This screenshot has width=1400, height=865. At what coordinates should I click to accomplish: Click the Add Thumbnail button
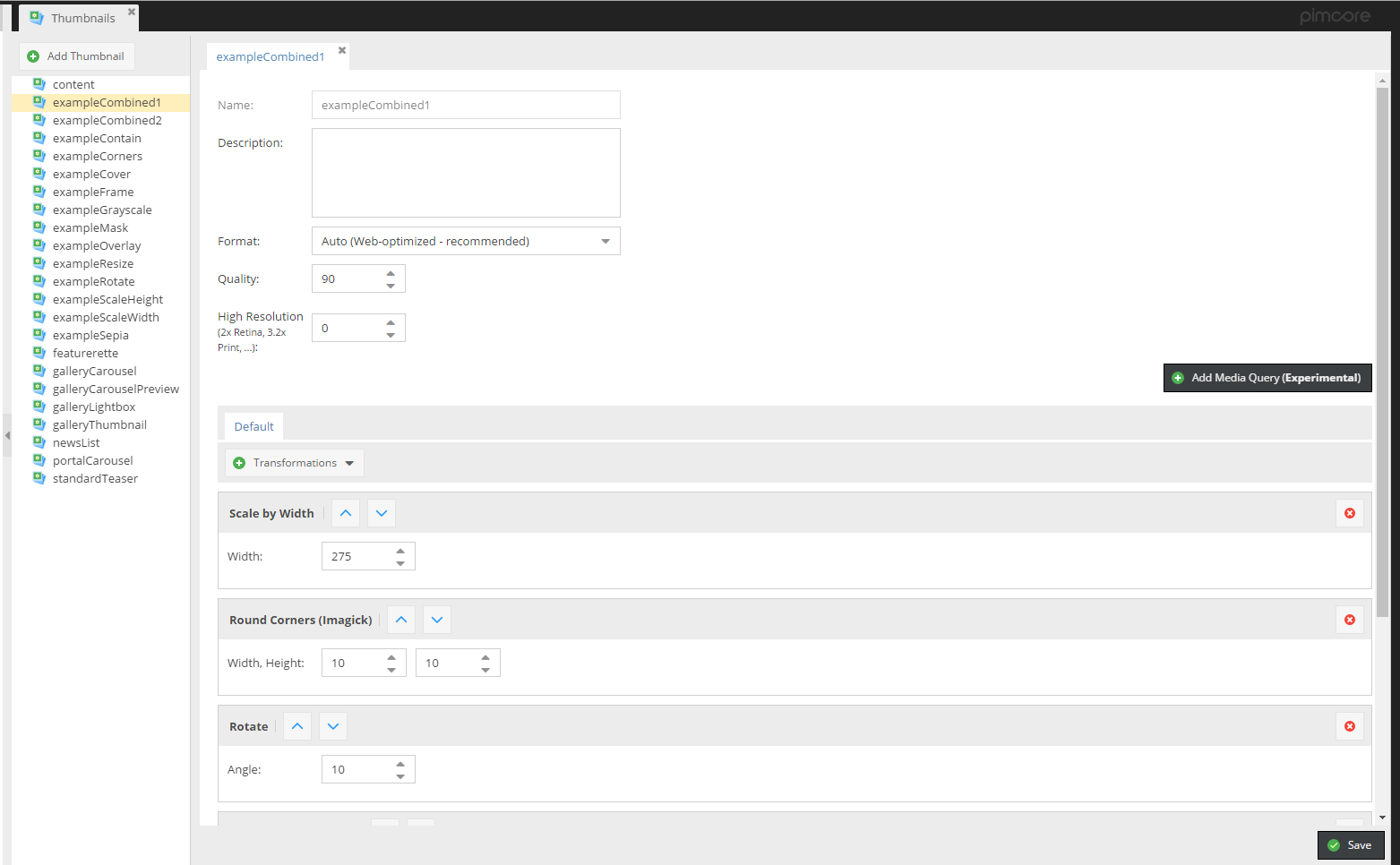[77, 56]
